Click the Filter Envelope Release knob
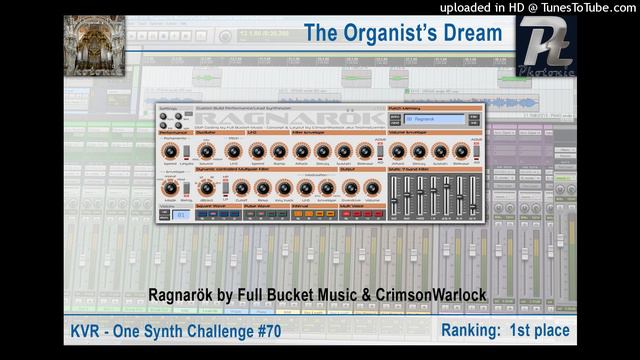 coord(365,151)
